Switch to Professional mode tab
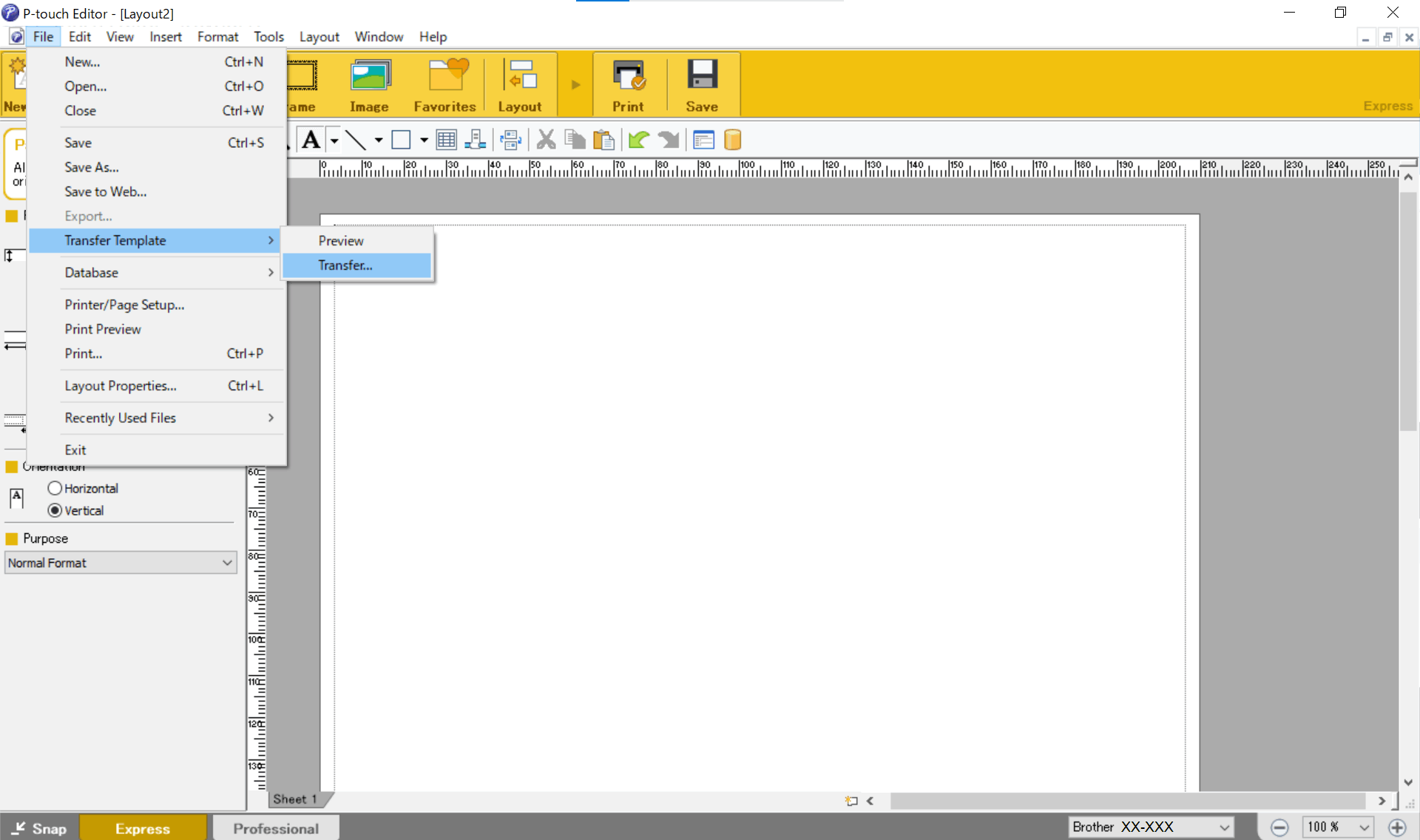Image resolution: width=1420 pixels, height=840 pixels. (x=276, y=828)
